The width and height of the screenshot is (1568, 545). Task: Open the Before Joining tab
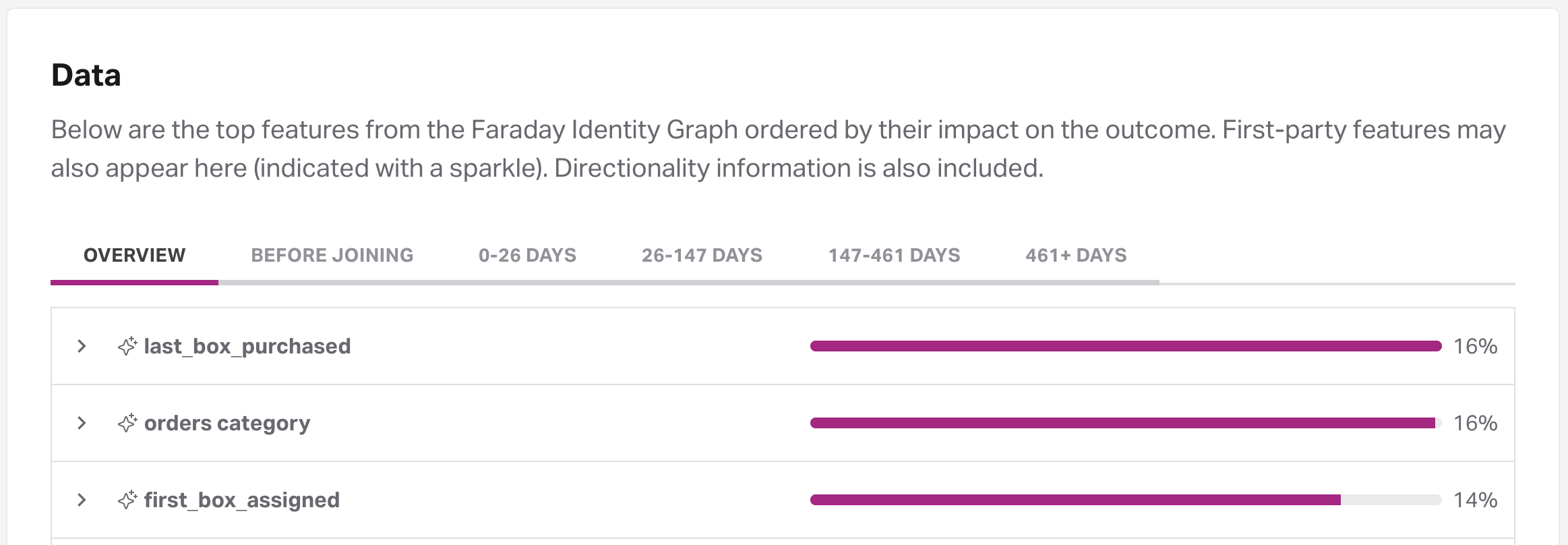pyautogui.click(x=332, y=256)
